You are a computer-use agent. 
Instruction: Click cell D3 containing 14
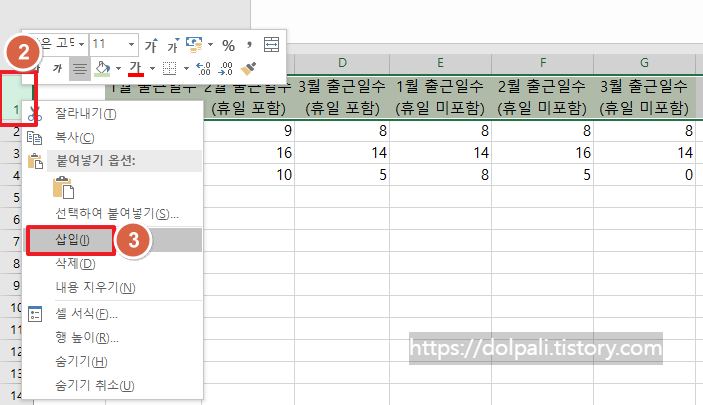click(342, 153)
